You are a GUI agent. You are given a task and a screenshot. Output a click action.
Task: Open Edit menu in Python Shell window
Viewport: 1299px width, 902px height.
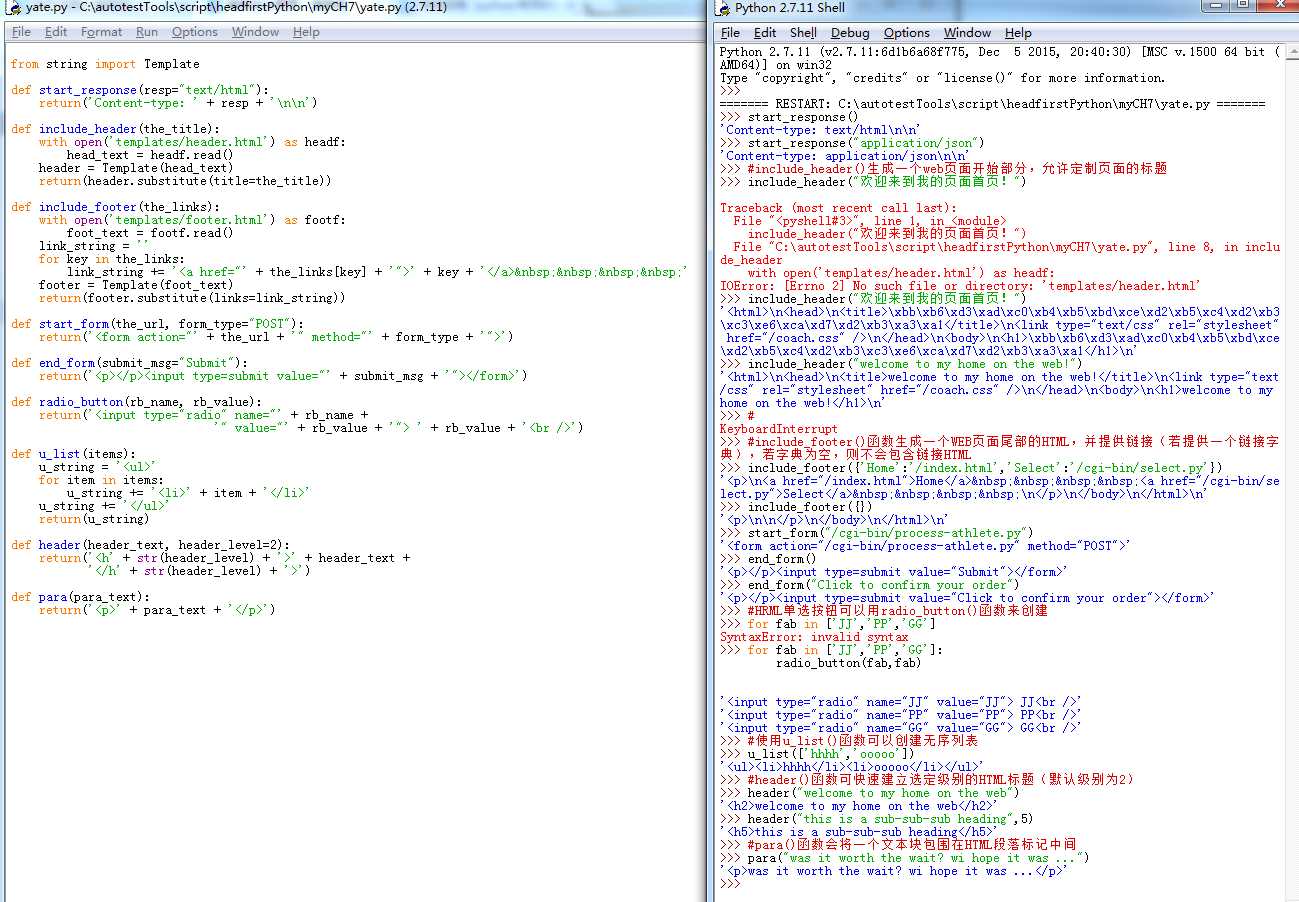pos(765,33)
